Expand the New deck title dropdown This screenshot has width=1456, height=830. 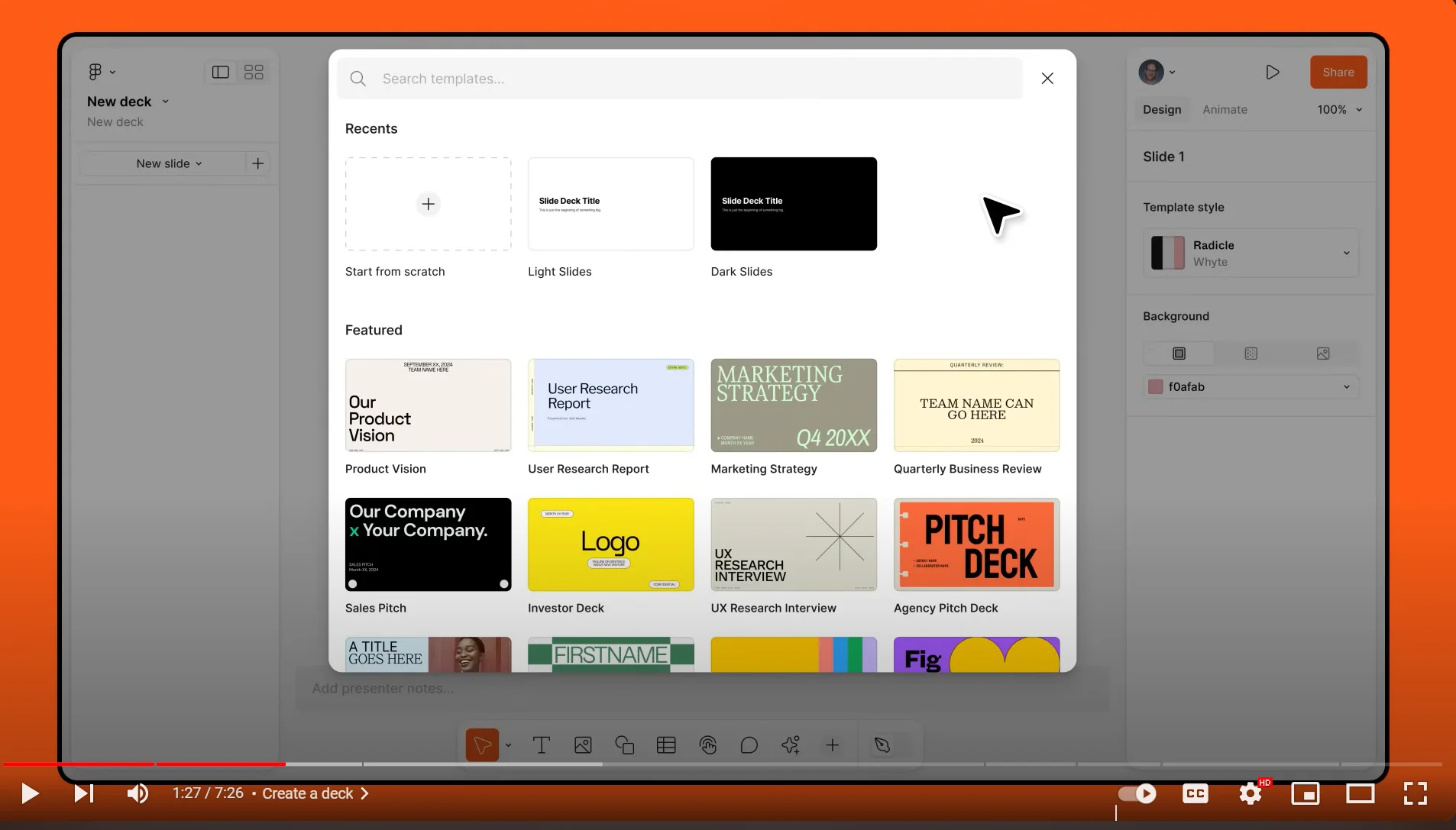click(166, 102)
